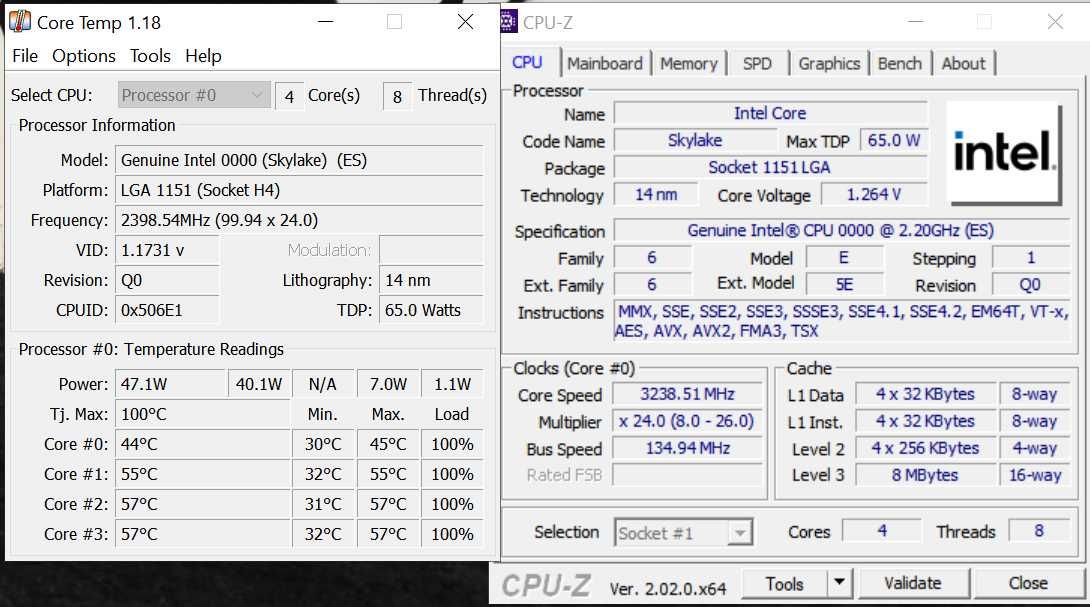
Task: Switch to the About tab in CPU-Z
Action: (x=963, y=63)
